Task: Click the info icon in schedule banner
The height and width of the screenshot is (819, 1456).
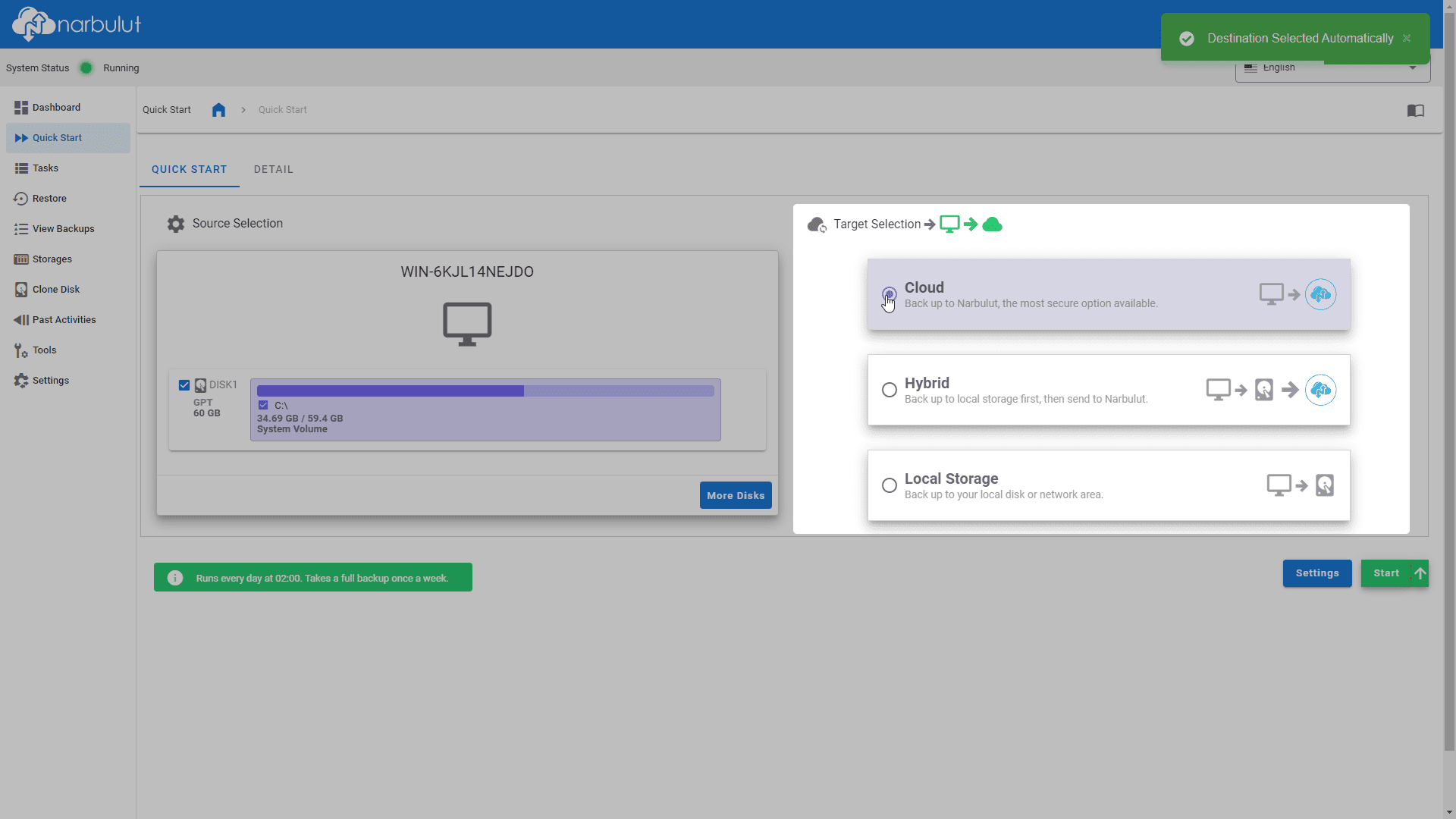Action: pyautogui.click(x=175, y=578)
